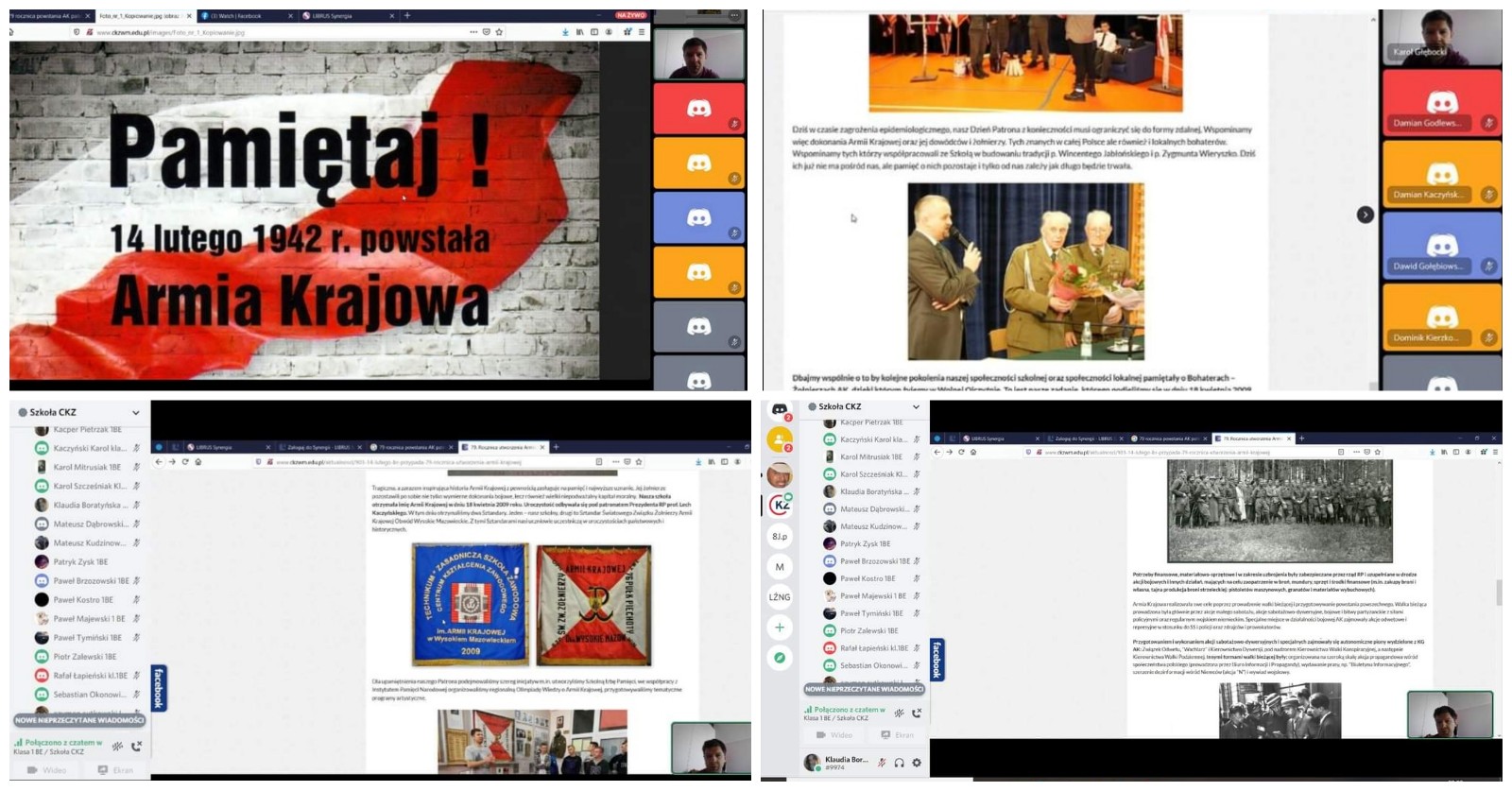1512x791 pixels.
Task: Go back in the browser showing school banners
Action: [x=159, y=462]
